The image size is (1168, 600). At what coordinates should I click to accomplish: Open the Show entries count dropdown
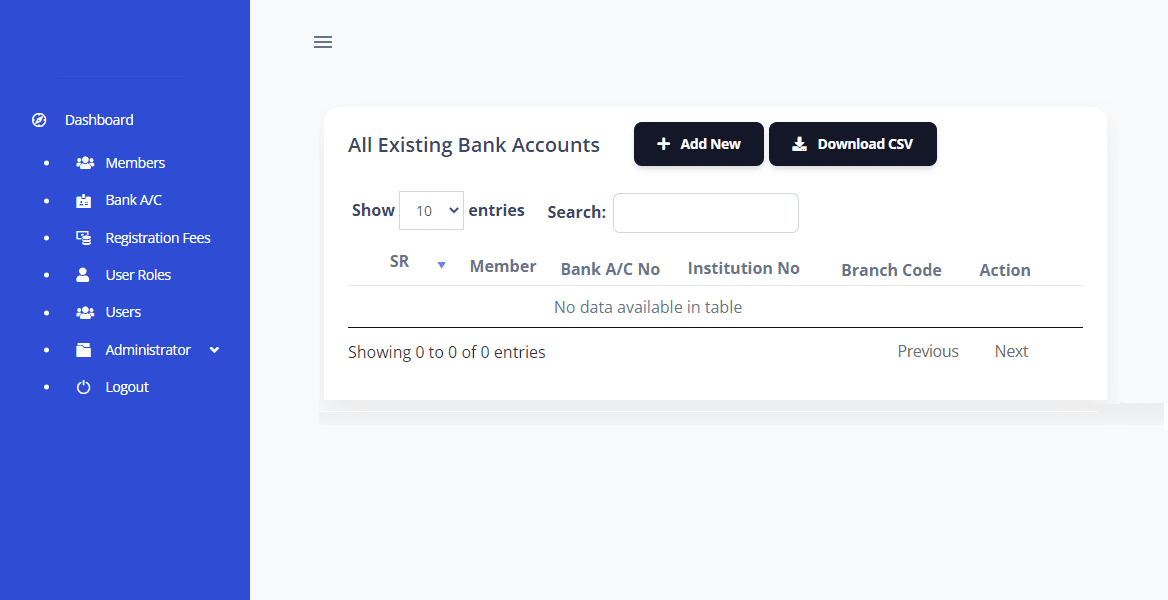tap(431, 211)
